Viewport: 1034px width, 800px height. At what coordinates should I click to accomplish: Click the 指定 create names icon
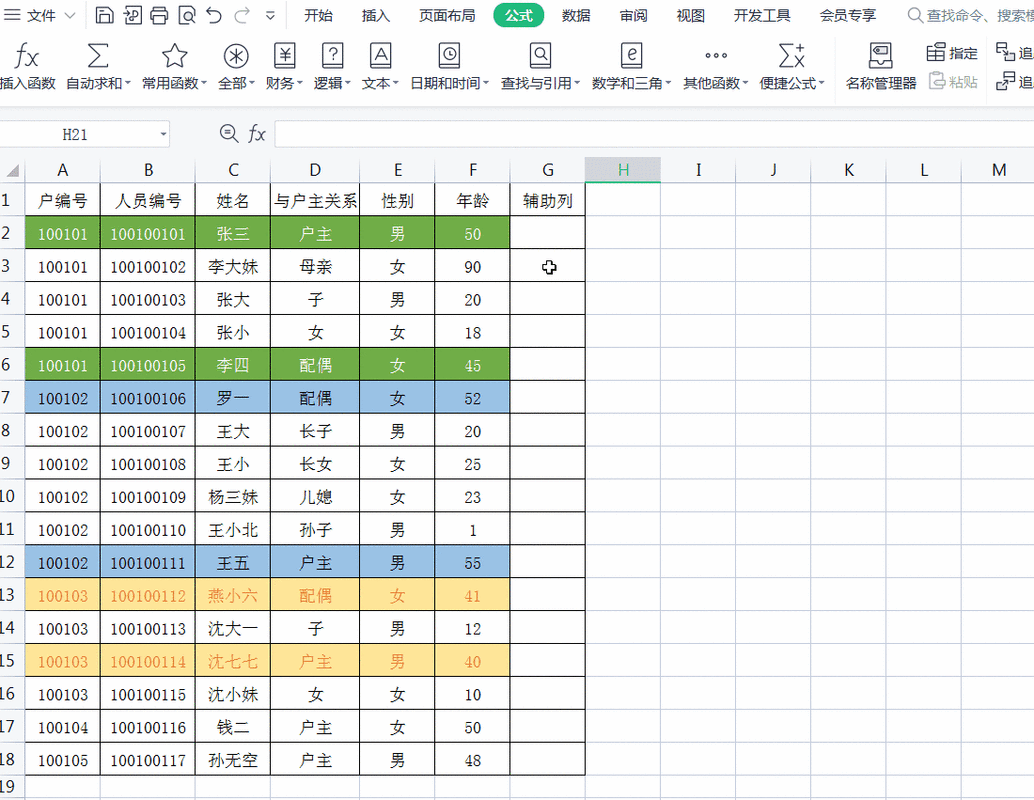(x=950, y=53)
